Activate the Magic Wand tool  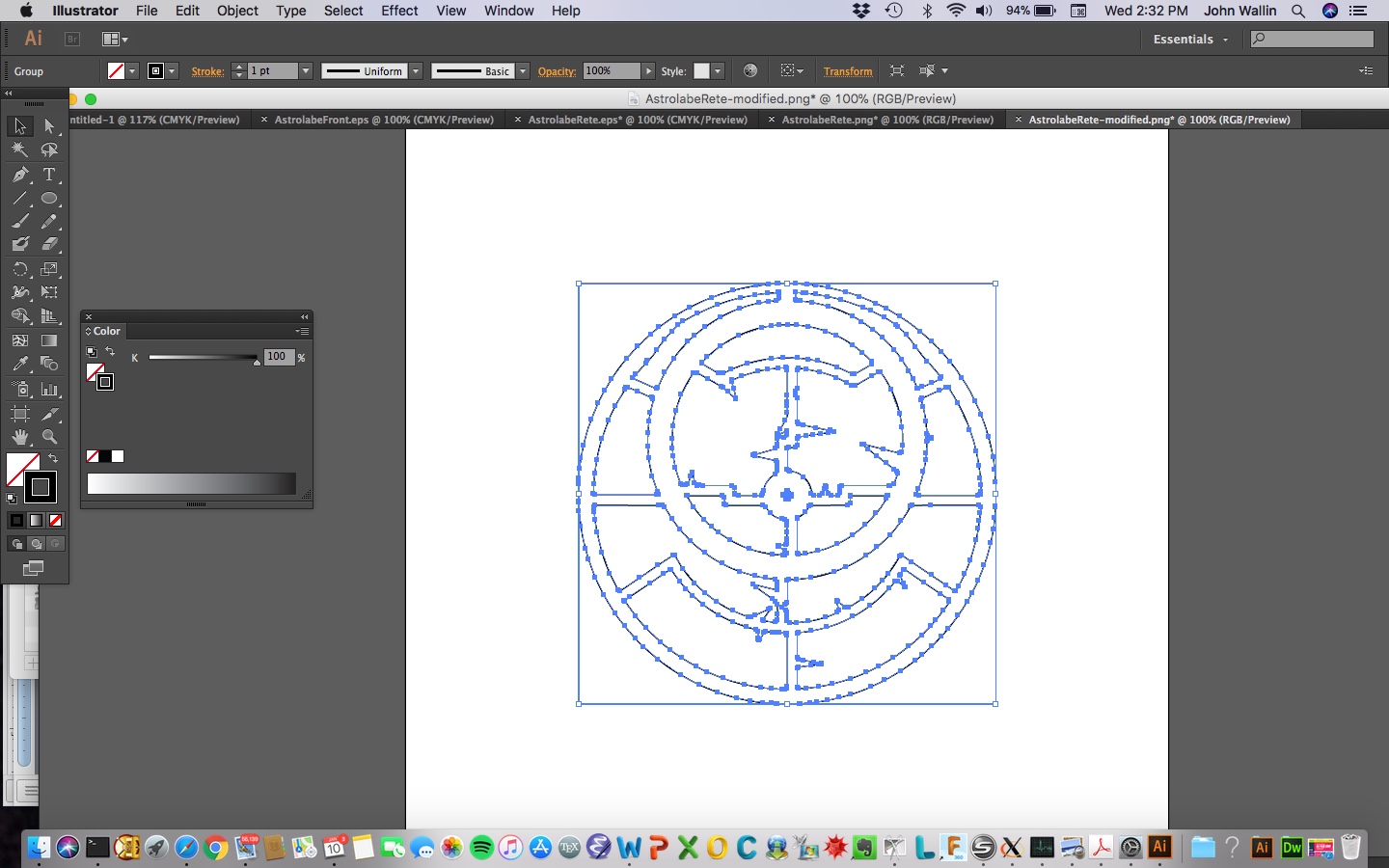tap(19, 150)
